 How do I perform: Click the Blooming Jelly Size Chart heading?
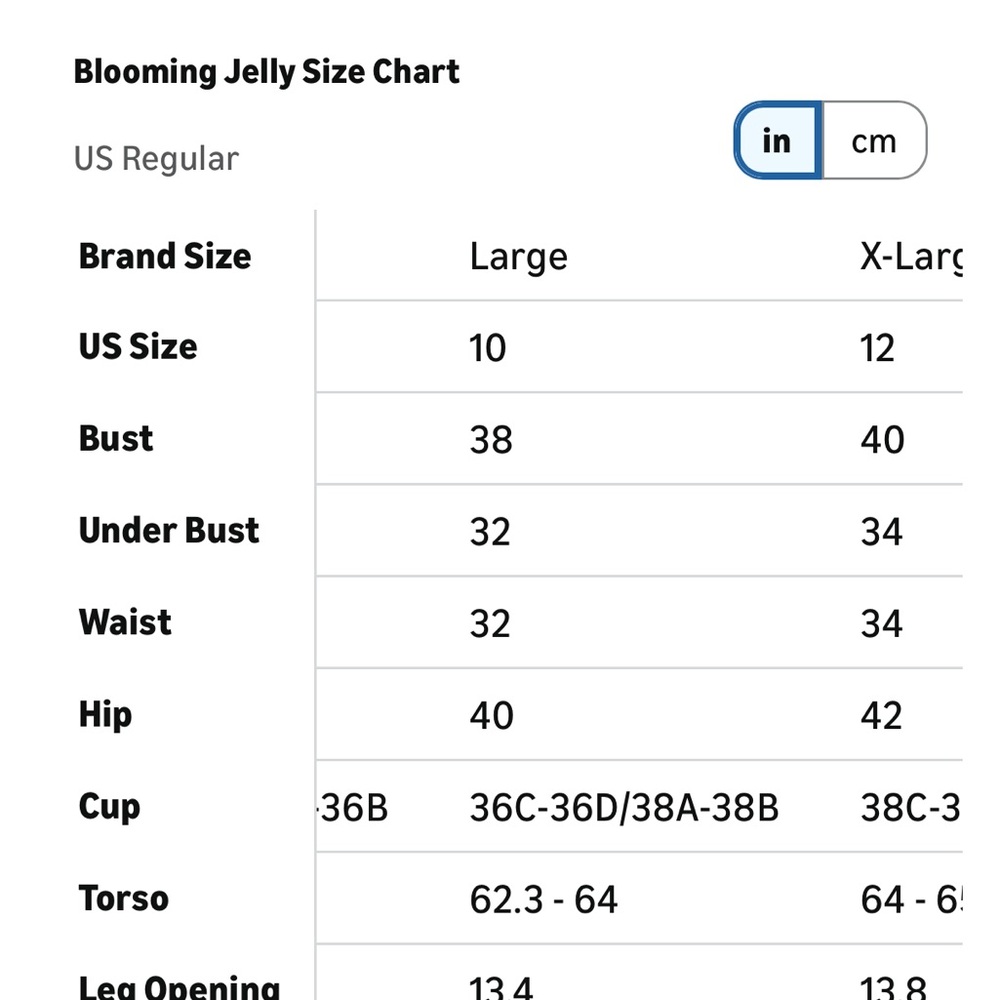click(x=267, y=72)
